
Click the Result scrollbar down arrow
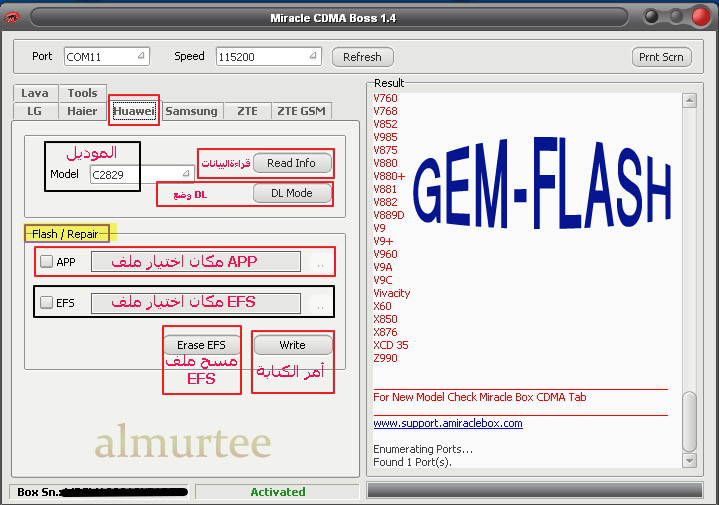point(690,460)
